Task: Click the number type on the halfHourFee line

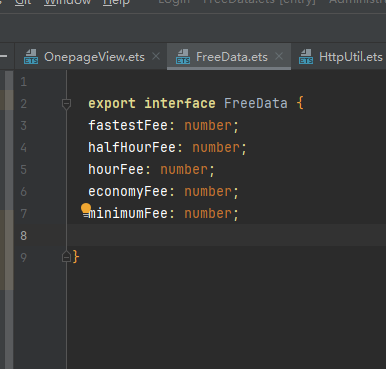Action: [x=216, y=148]
